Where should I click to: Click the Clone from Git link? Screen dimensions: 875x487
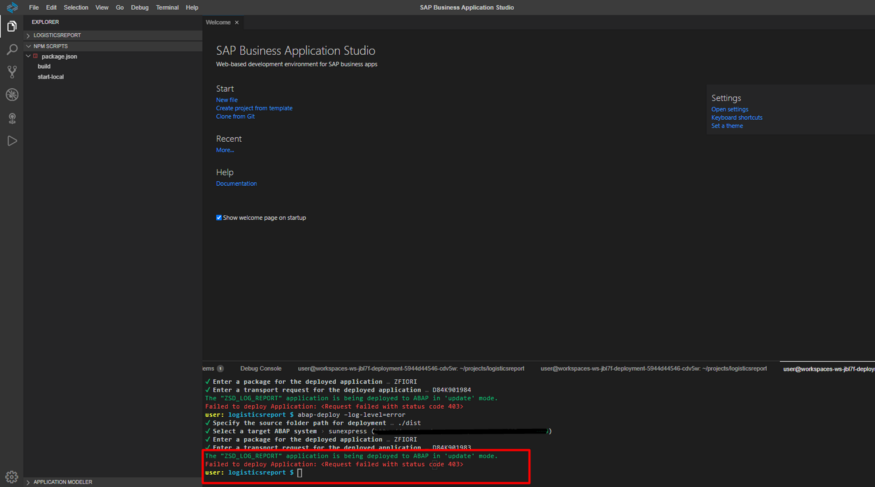[x=235, y=117]
